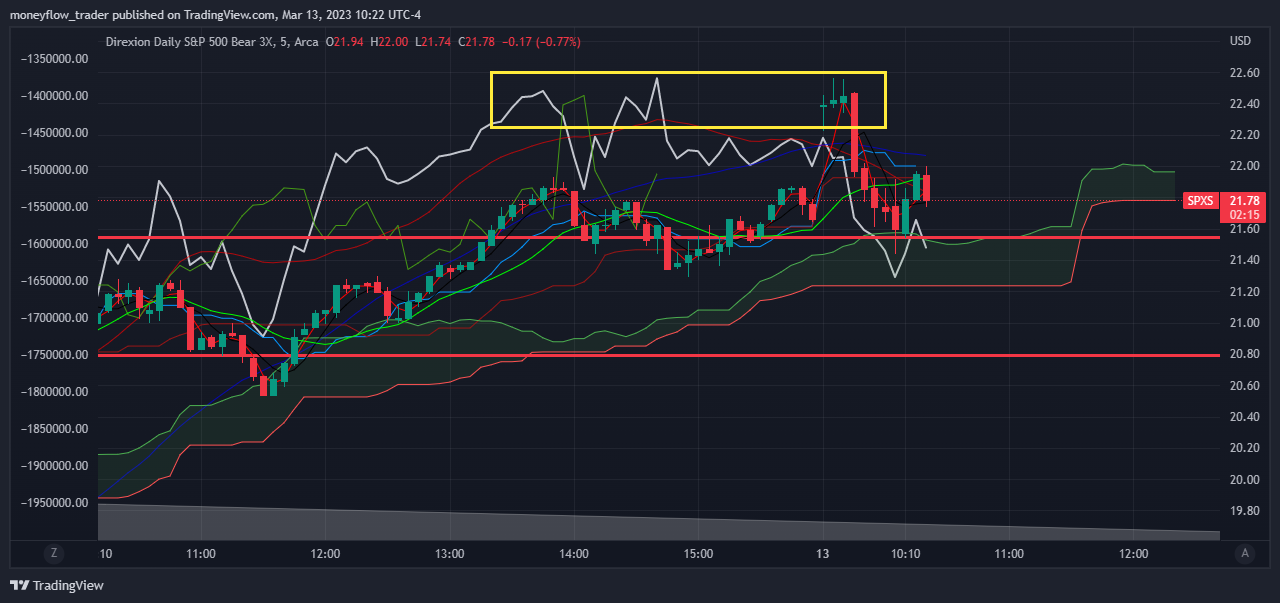Click the −1350000.00 left axis label
This screenshot has width=1280, height=603.
click(x=55, y=59)
